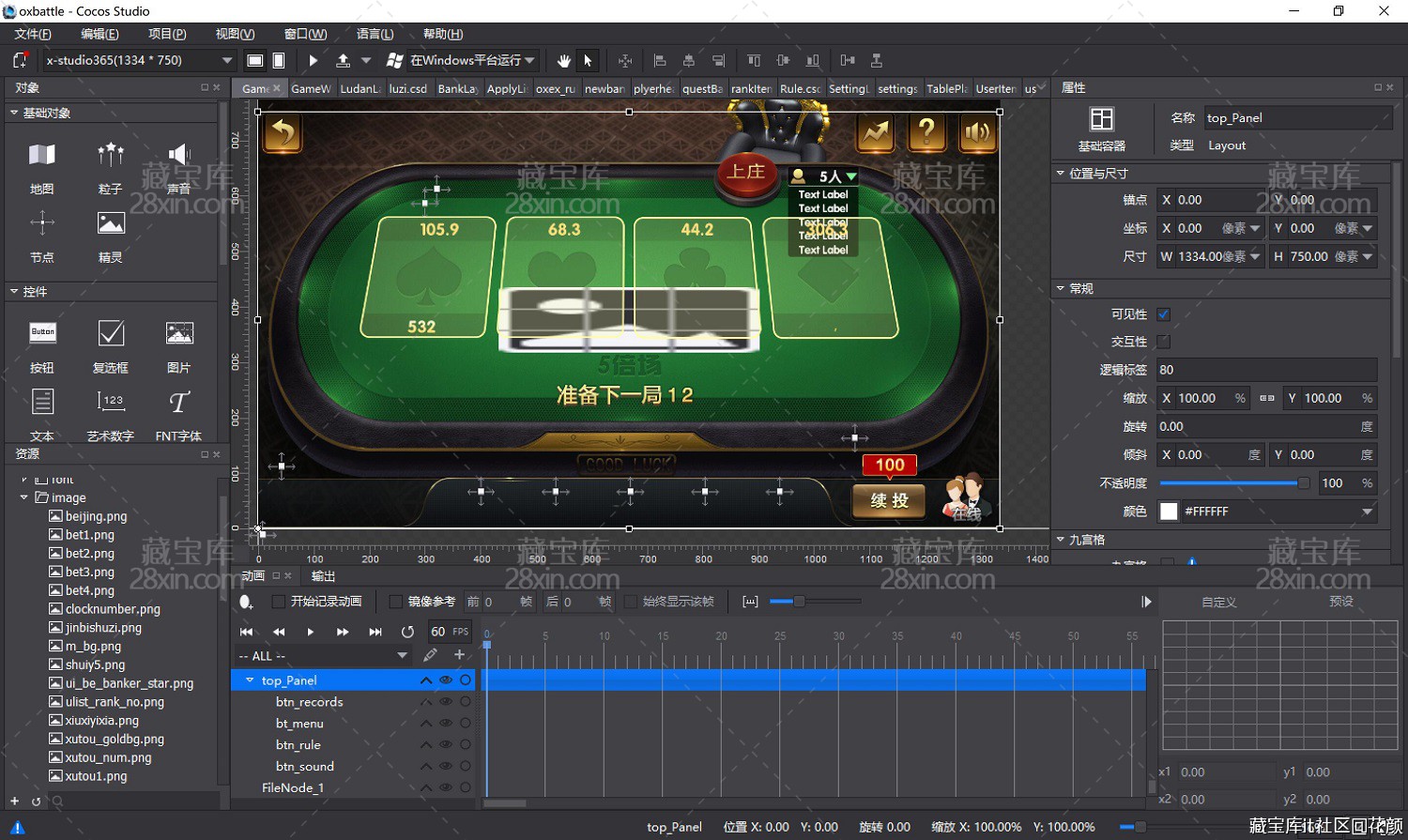This screenshot has width=1408, height=840.
Task: Jump to last frame in timeline
Action: [375, 632]
